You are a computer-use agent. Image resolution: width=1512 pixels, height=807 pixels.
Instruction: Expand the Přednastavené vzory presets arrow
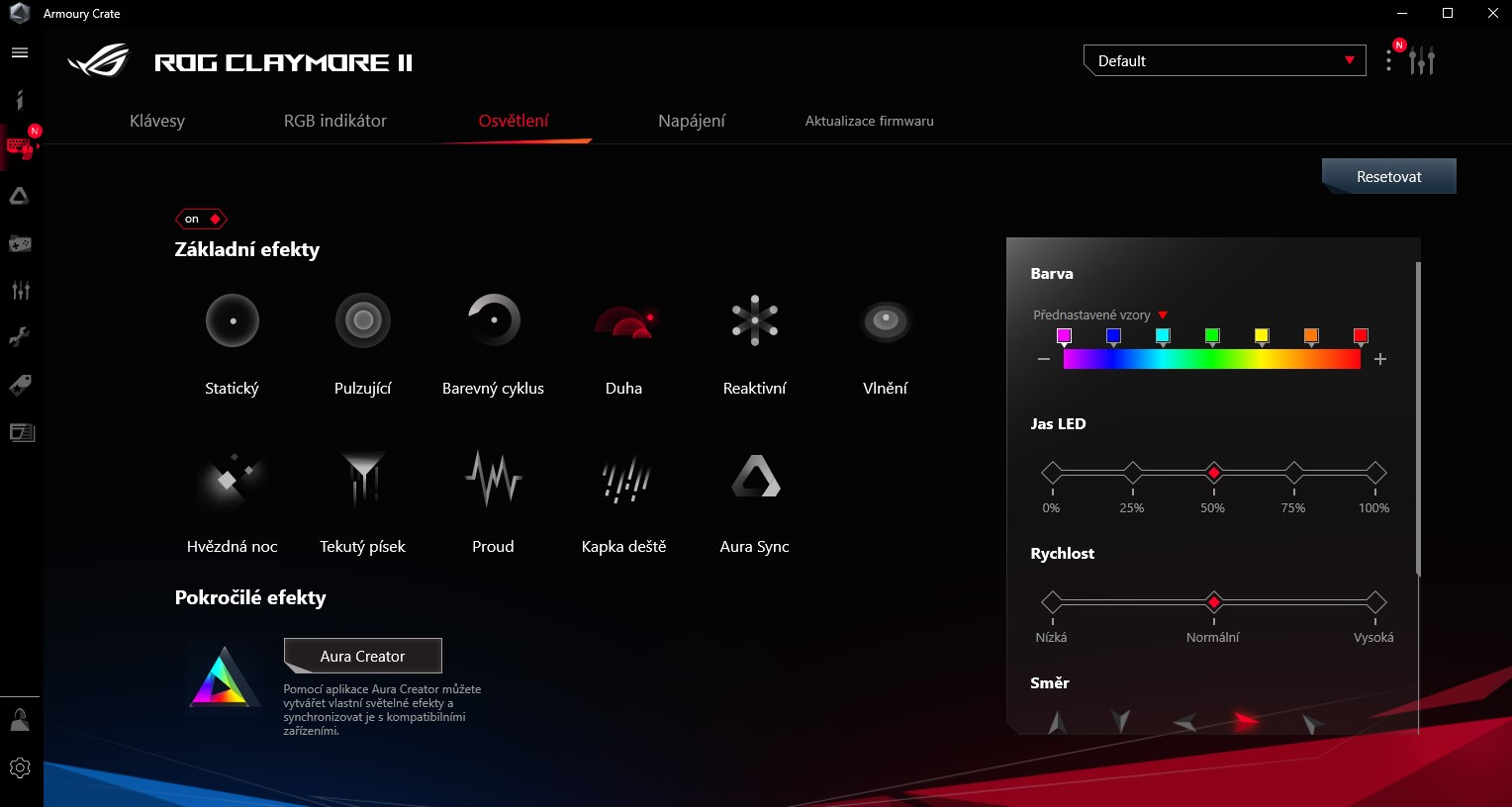(x=1163, y=315)
